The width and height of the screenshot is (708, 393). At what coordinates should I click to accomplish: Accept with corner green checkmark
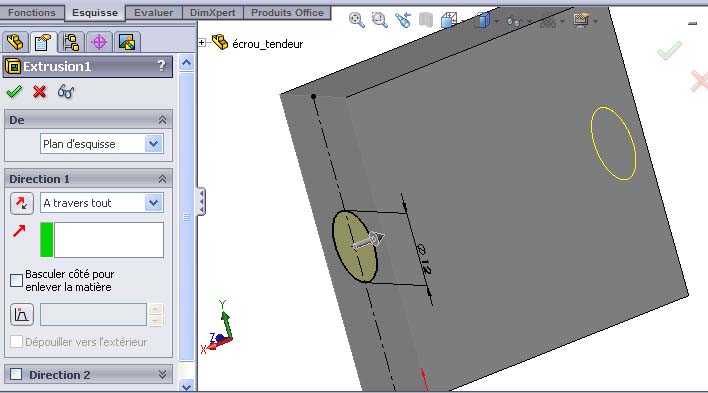pyautogui.click(x=669, y=50)
